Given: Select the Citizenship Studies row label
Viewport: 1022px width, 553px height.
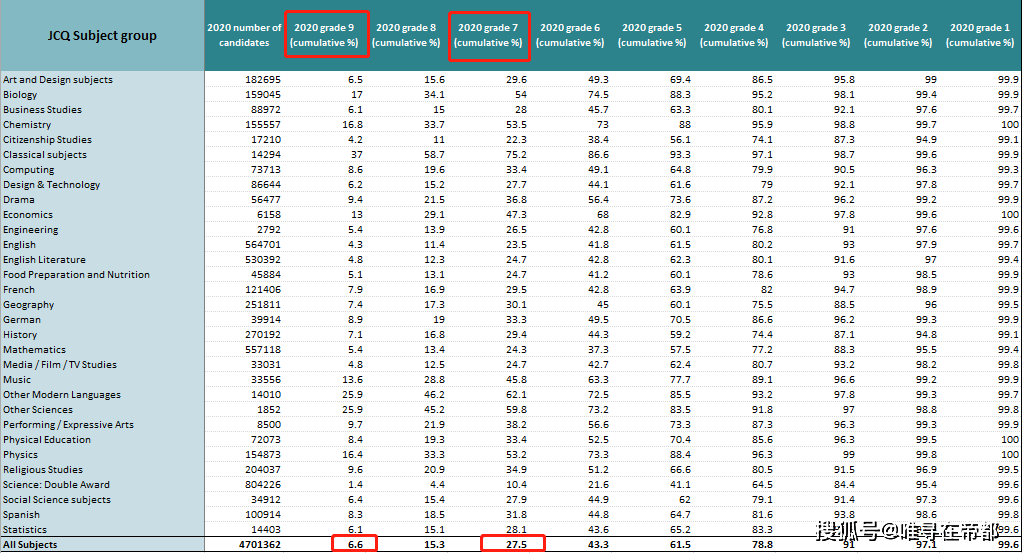Looking at the screenshot, I should pos(48,140).
